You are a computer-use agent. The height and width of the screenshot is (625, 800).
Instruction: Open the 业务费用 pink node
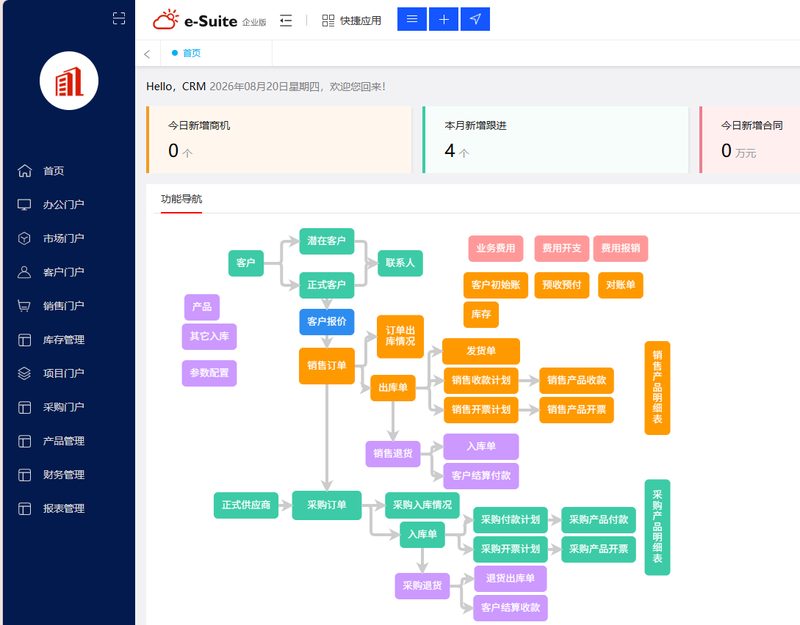496,248
